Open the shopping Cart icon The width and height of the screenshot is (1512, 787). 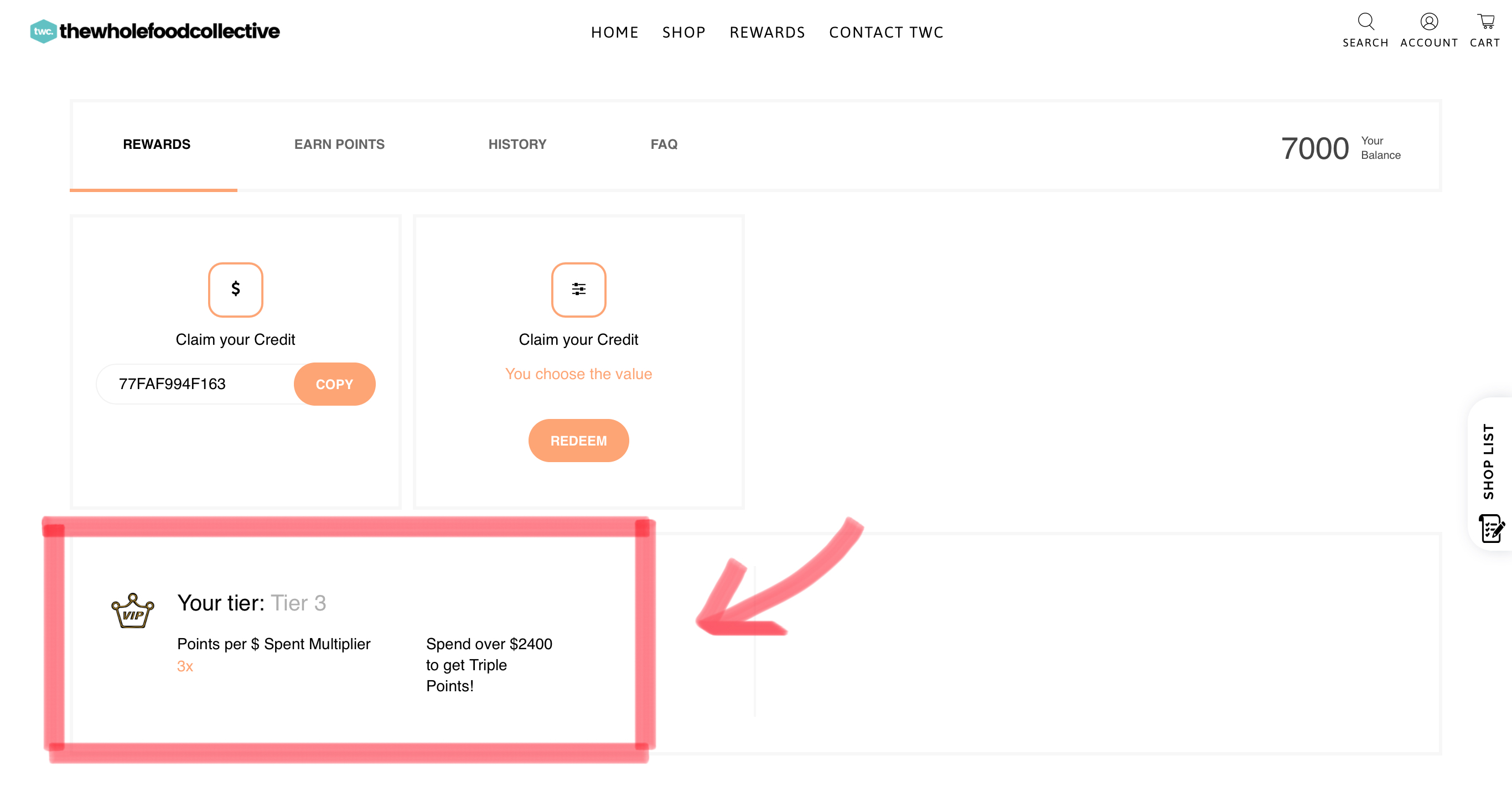1485,22
